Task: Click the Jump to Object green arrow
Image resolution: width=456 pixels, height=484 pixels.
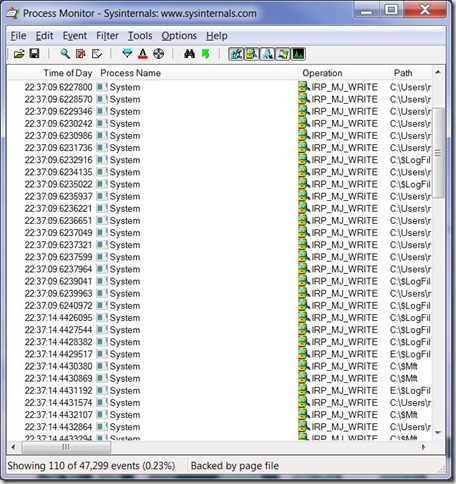Action: coord(206,54)
